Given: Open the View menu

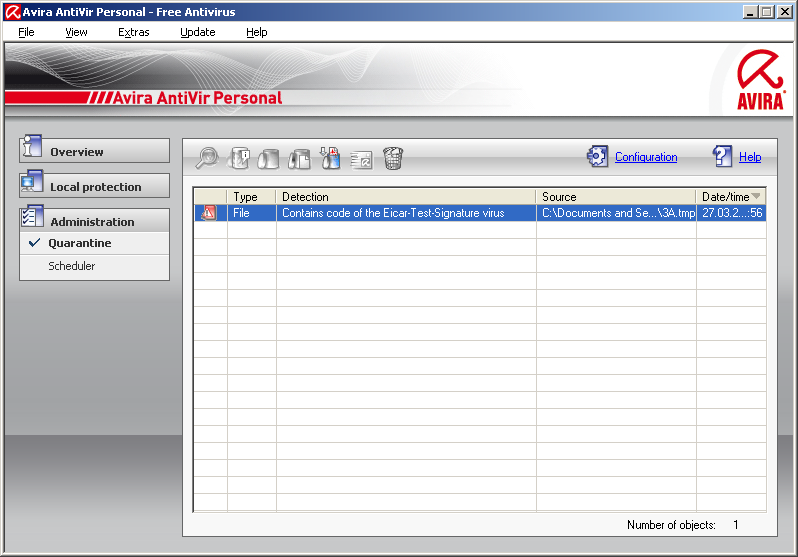Looking at the screenshot, I should [76, 32].
